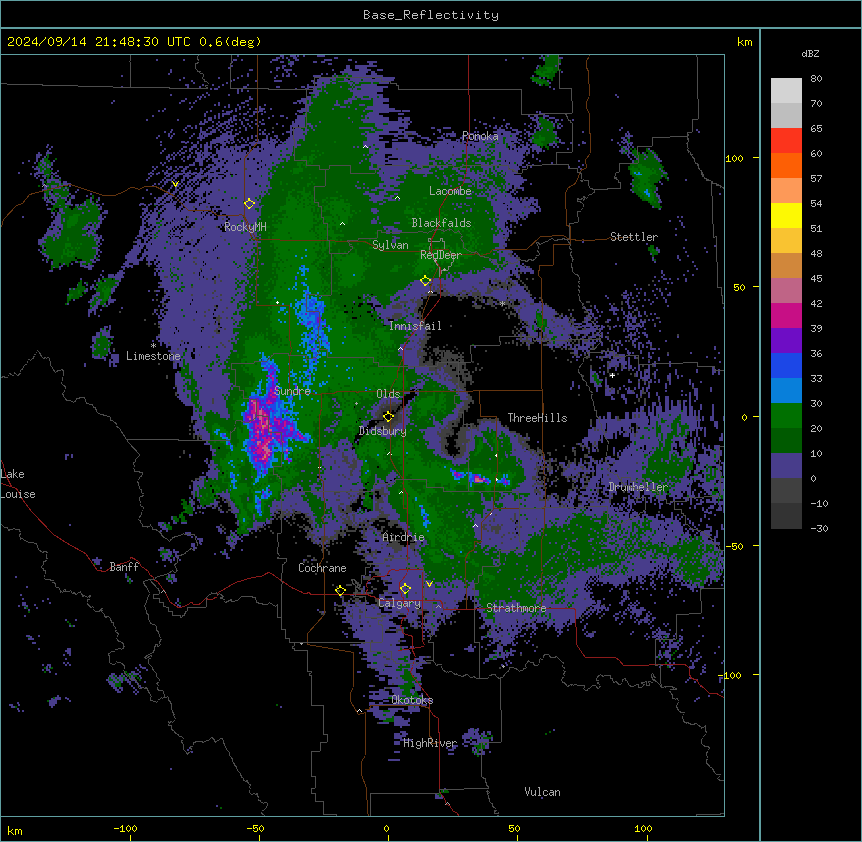Select the -50 tick label on right axis
The height and width of the screenshot is (842, 862).
(x=734, y=546)
